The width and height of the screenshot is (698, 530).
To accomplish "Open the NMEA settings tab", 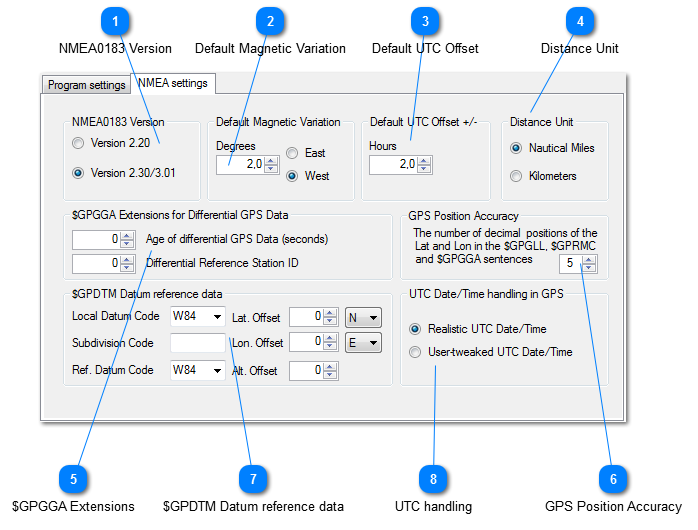I will pos(173,83).
